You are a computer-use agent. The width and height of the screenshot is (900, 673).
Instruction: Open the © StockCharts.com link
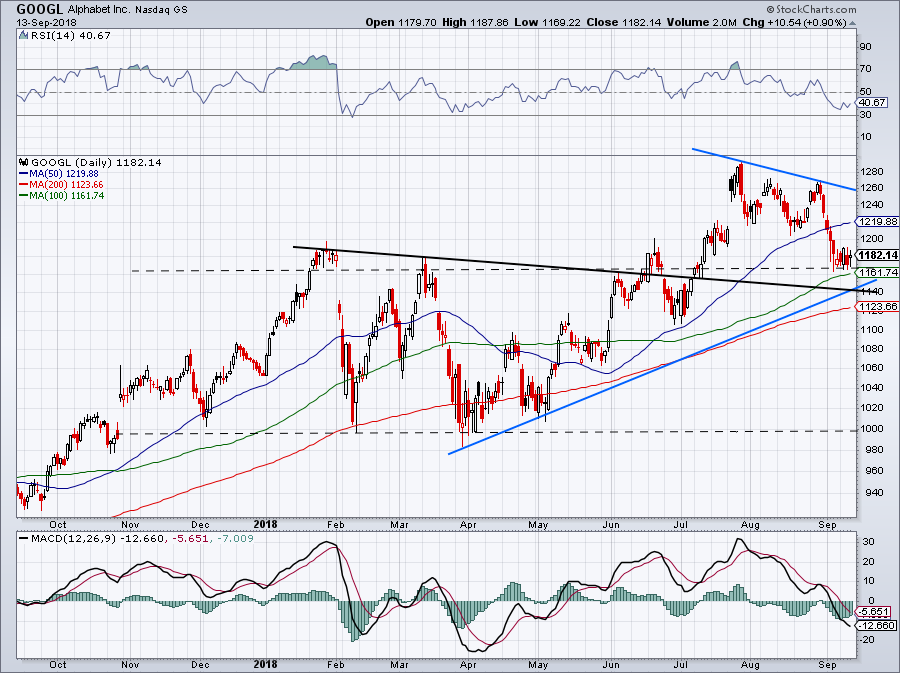811,9
